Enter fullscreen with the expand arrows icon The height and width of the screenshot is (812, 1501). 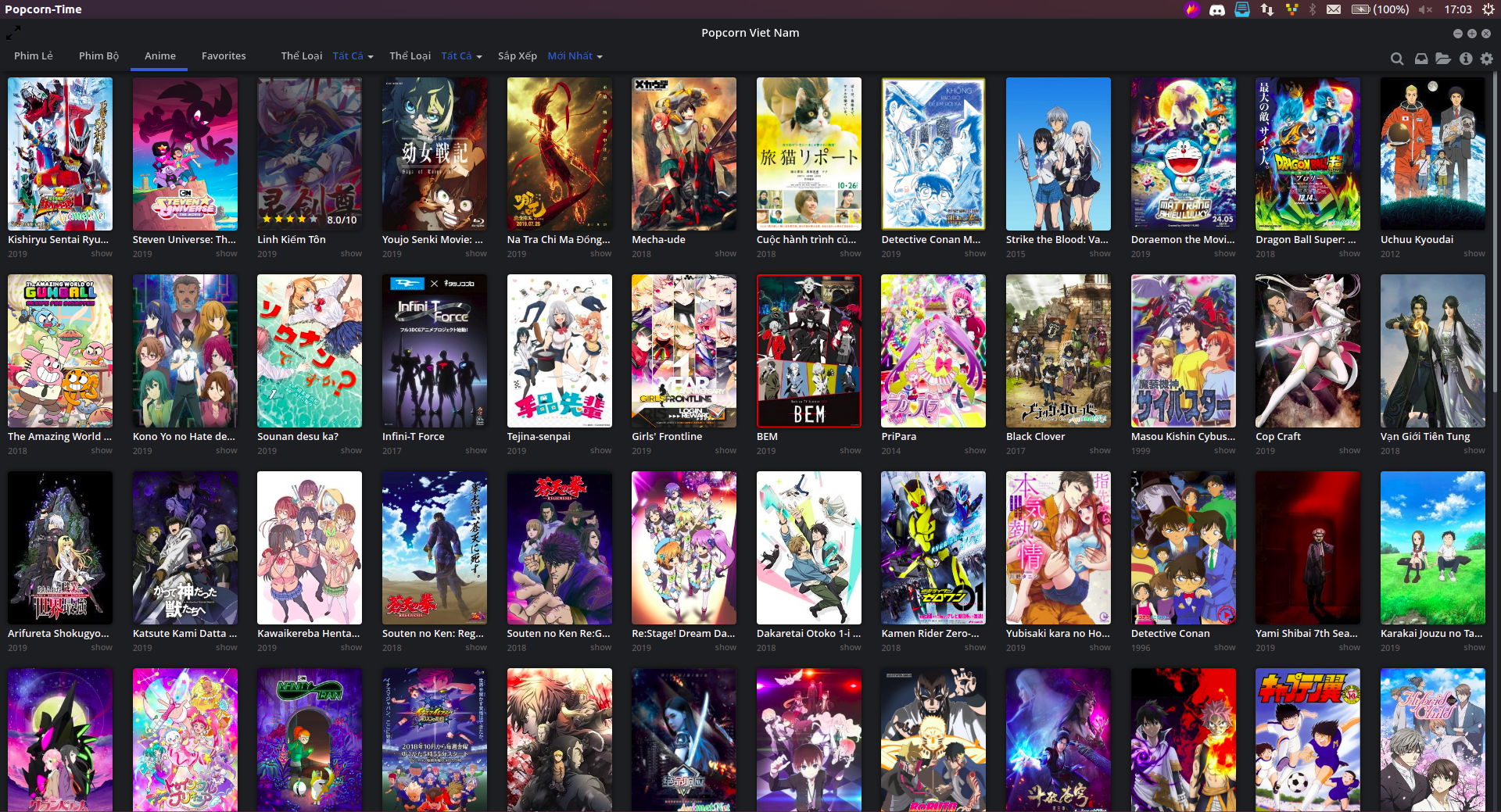pyautogui.click(x=13, y=33)
